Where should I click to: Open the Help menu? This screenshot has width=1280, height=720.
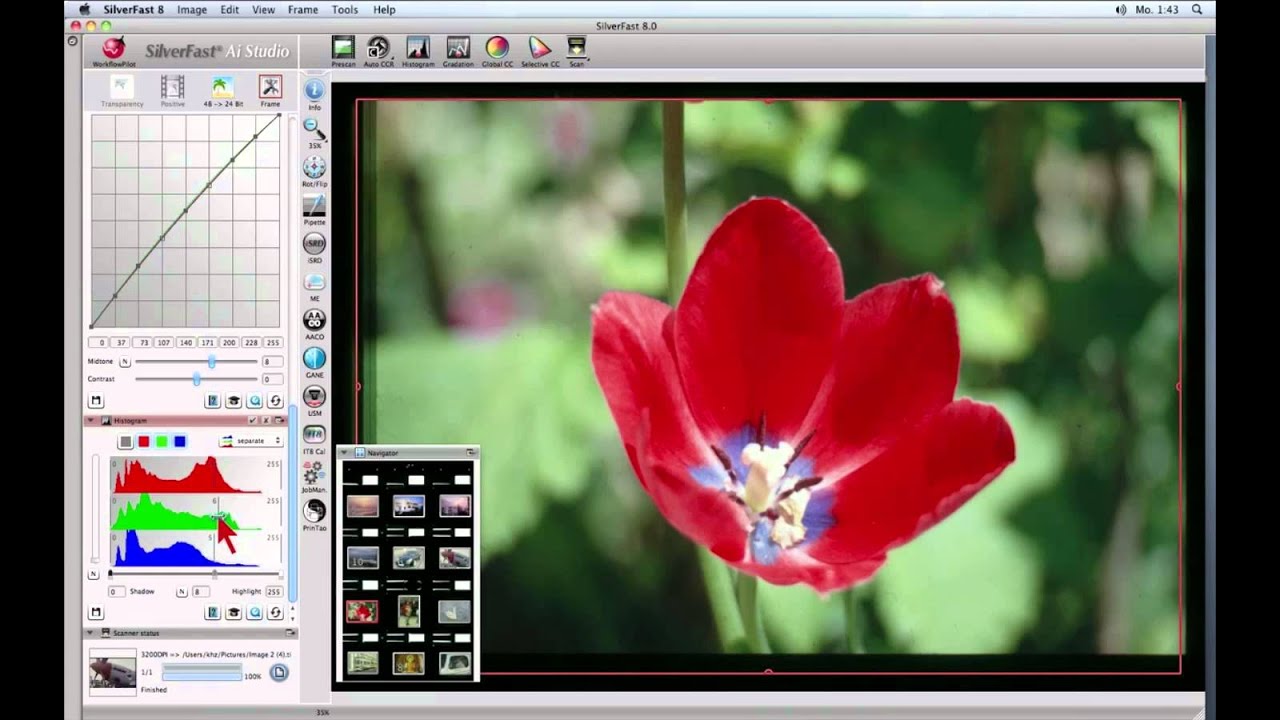pyautogui.click(x=384, y=9)
